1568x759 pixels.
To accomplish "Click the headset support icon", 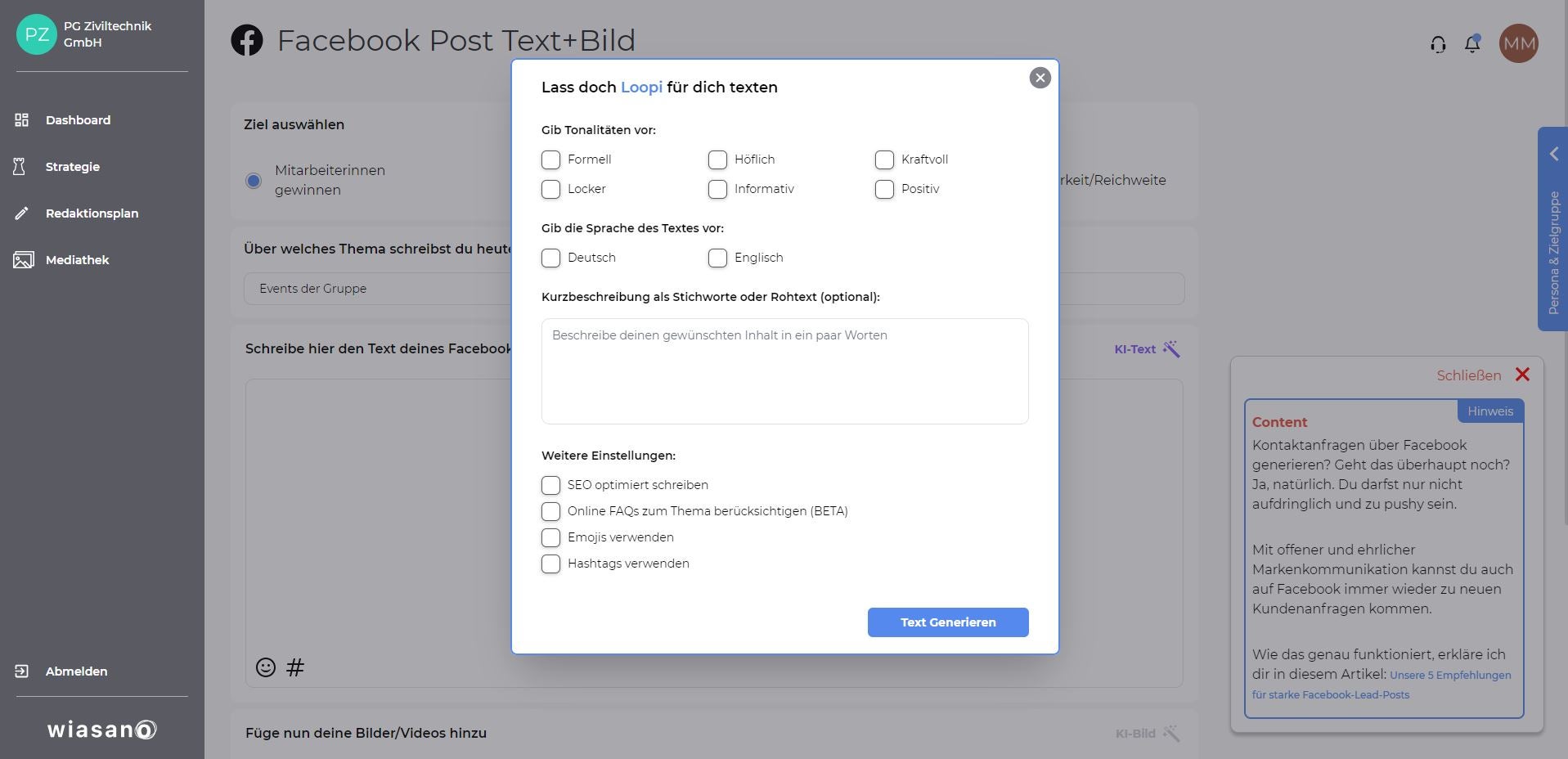I will pos(1438,44).
